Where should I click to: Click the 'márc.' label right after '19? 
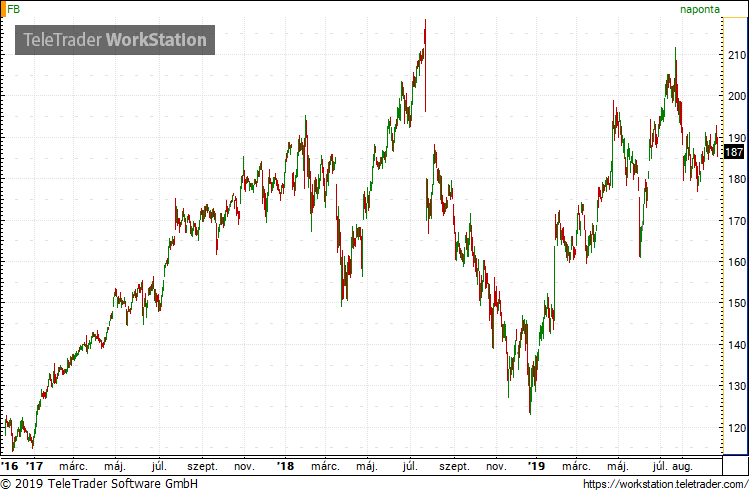tap(576, 466)
